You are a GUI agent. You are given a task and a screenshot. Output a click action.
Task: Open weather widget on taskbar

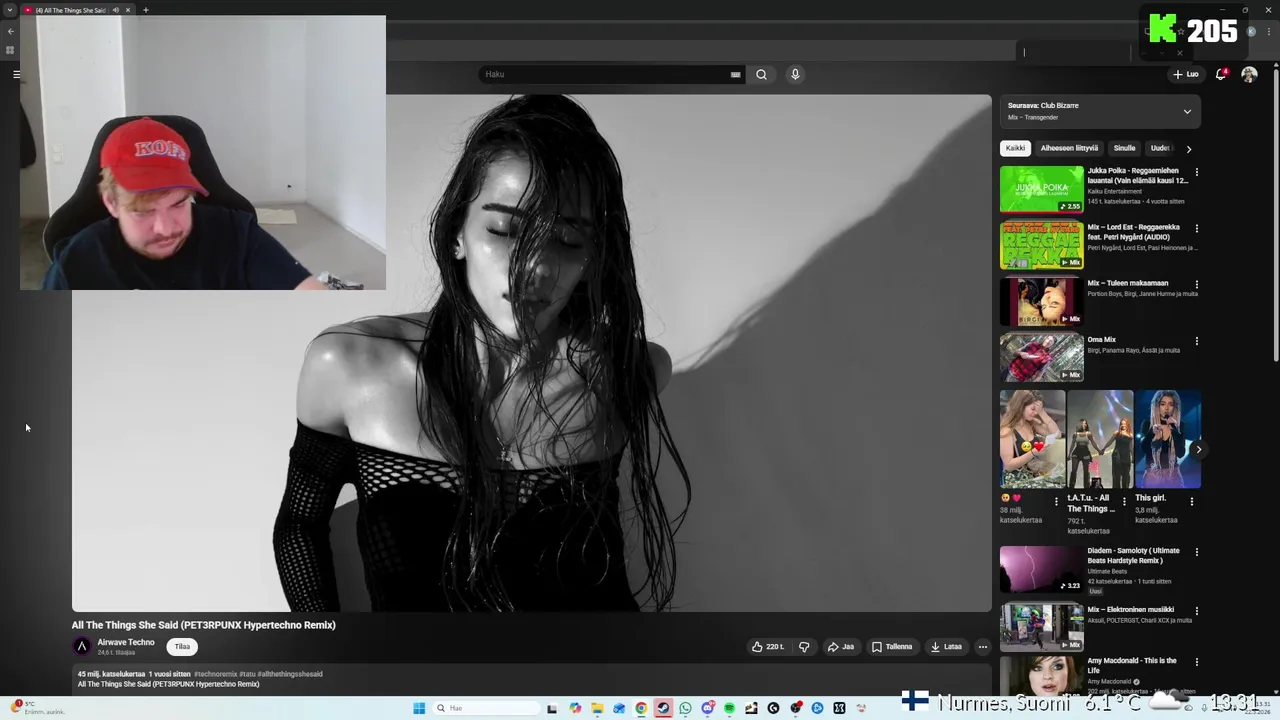(x=40, y=707)
